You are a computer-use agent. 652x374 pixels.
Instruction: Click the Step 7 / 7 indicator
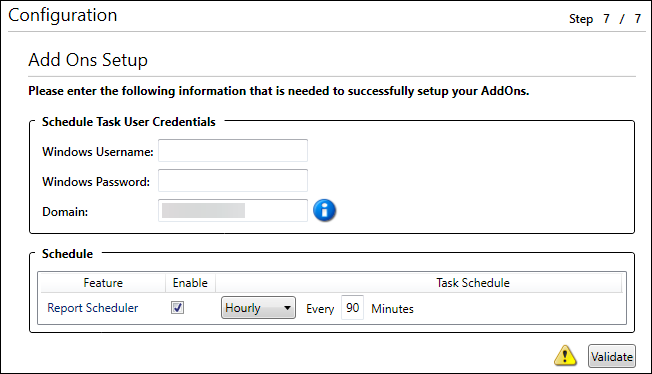[x=605, y=19]
